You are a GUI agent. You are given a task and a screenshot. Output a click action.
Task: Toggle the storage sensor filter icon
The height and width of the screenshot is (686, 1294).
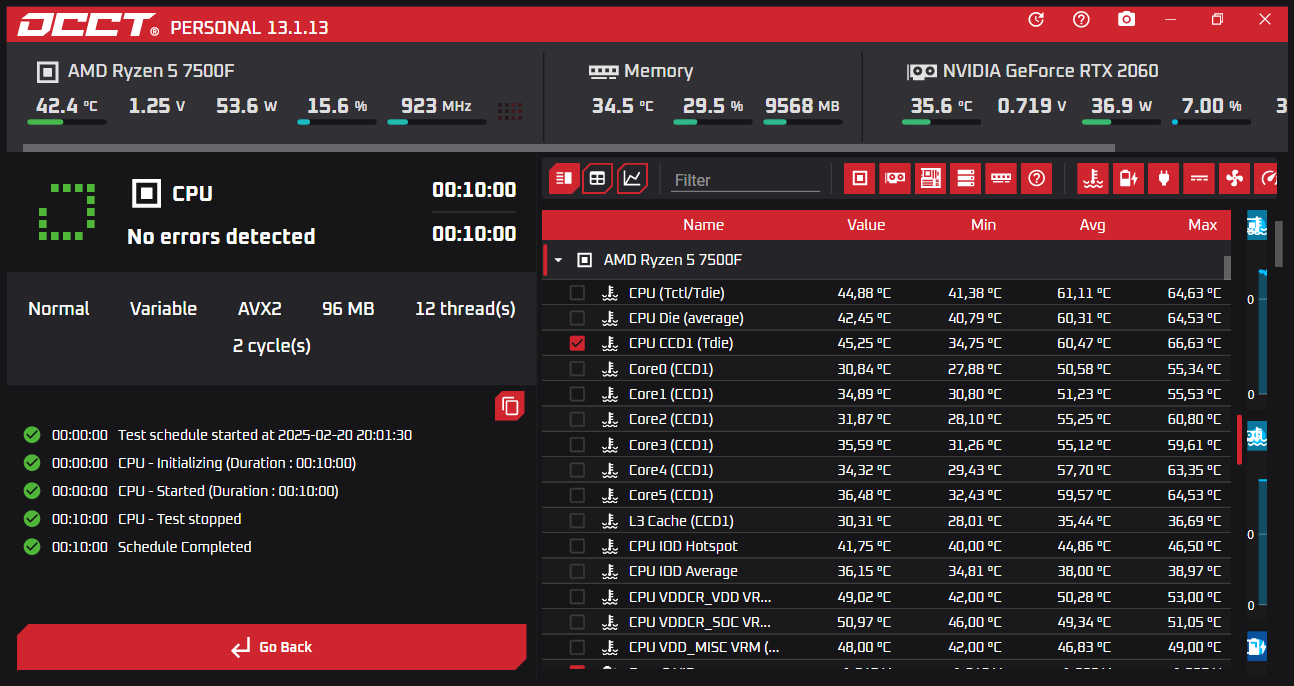point(965,179)
